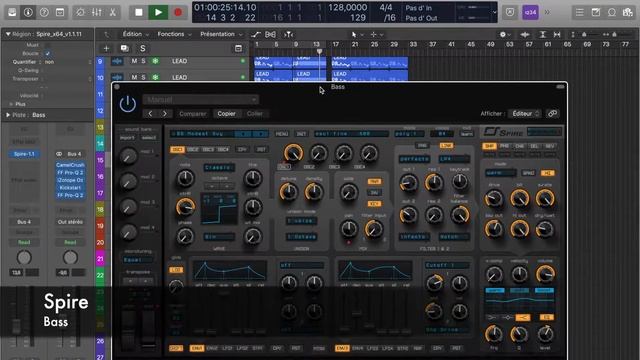Toggle the plugin power bypass button
640x360 pixels.
coord(128,104)
